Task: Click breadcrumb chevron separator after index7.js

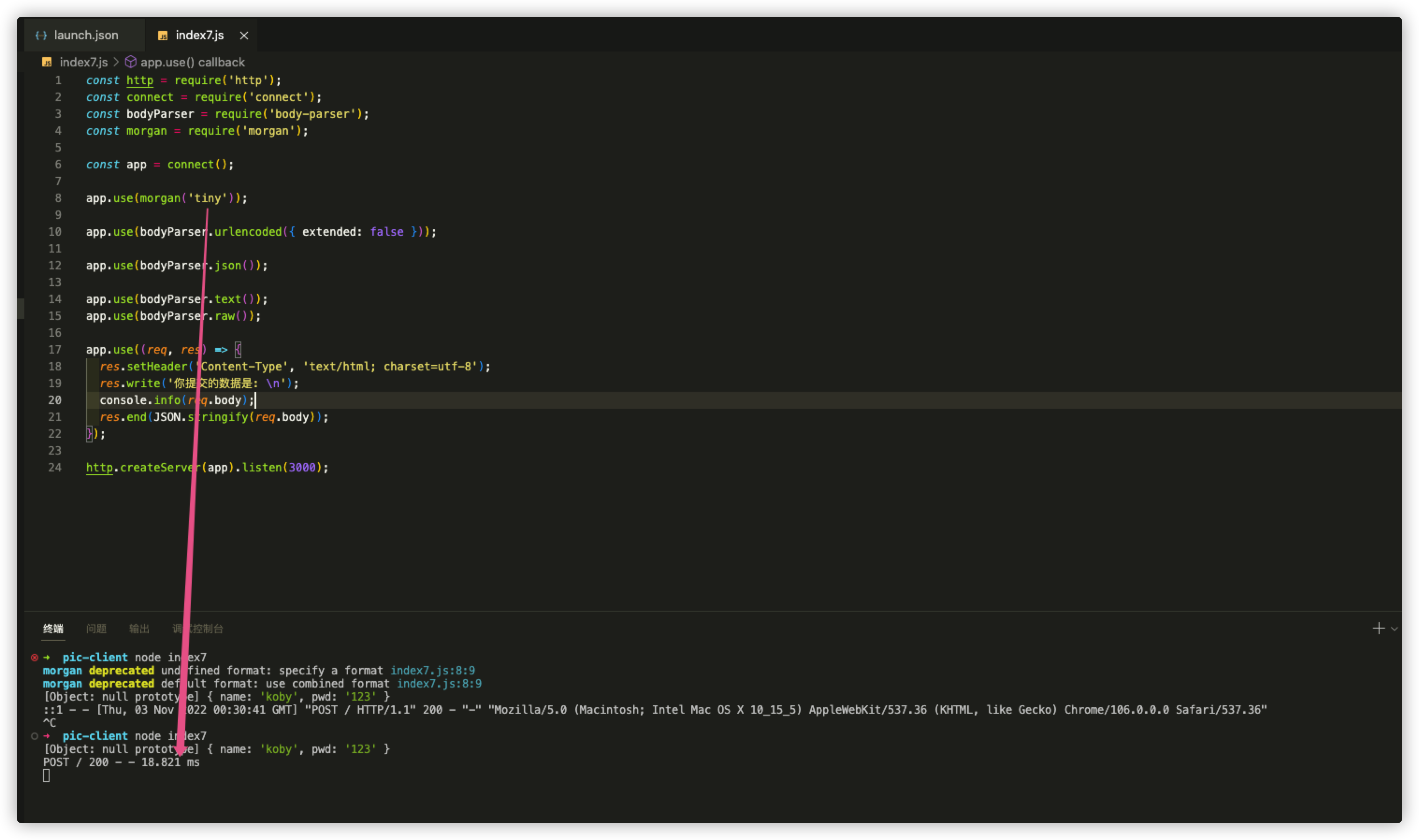Action: pyautogui.click(x=116, y=62)
